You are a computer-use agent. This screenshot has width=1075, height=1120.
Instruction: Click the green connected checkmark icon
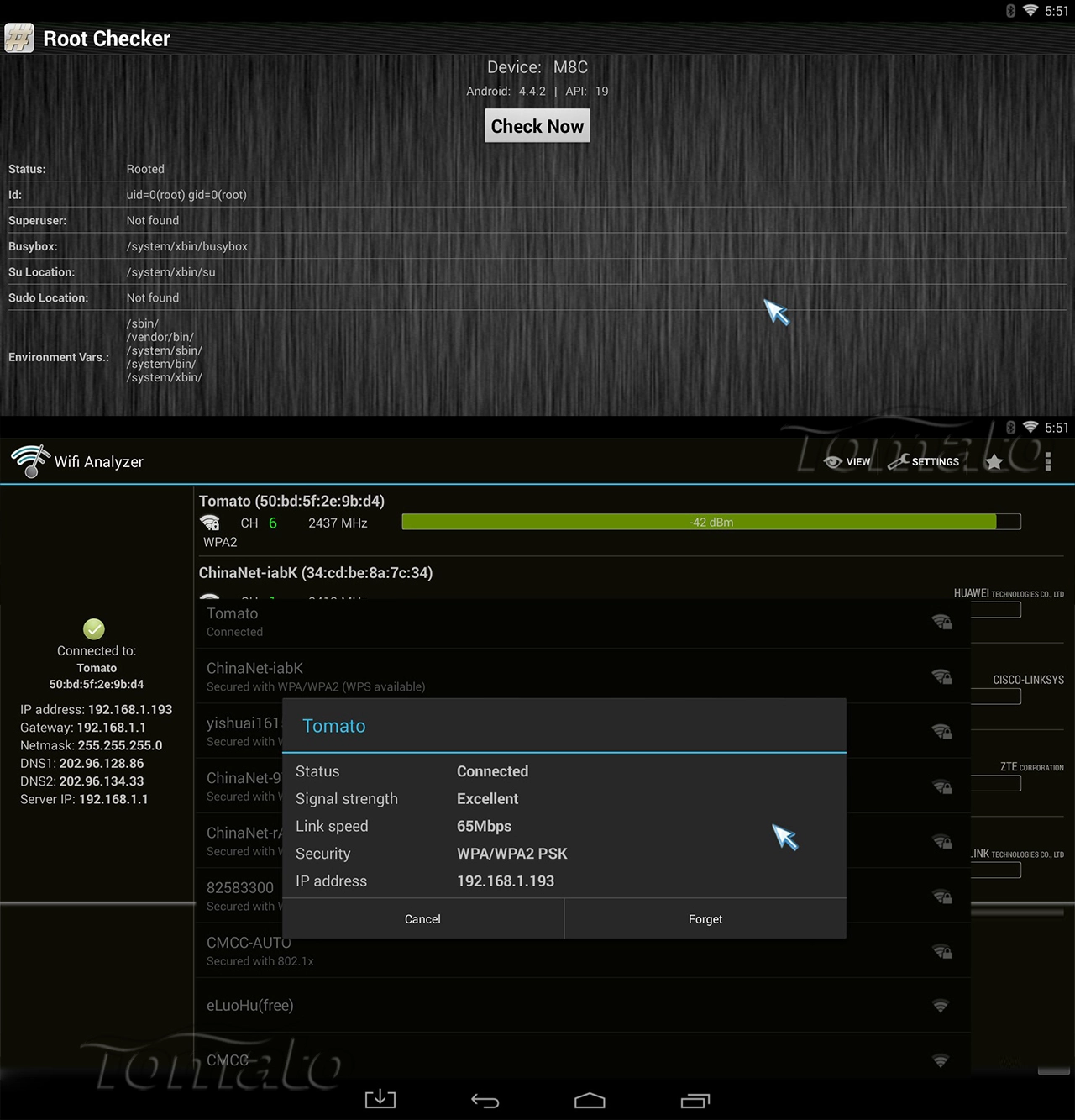[x=94, y=628]
